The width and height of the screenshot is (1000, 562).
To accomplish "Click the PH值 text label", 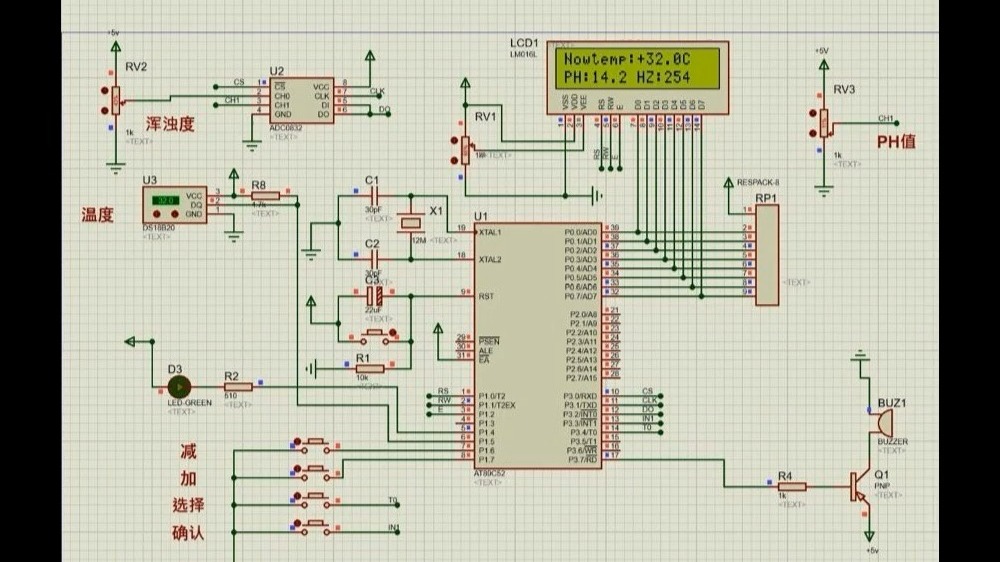I will tap(896, 142).
